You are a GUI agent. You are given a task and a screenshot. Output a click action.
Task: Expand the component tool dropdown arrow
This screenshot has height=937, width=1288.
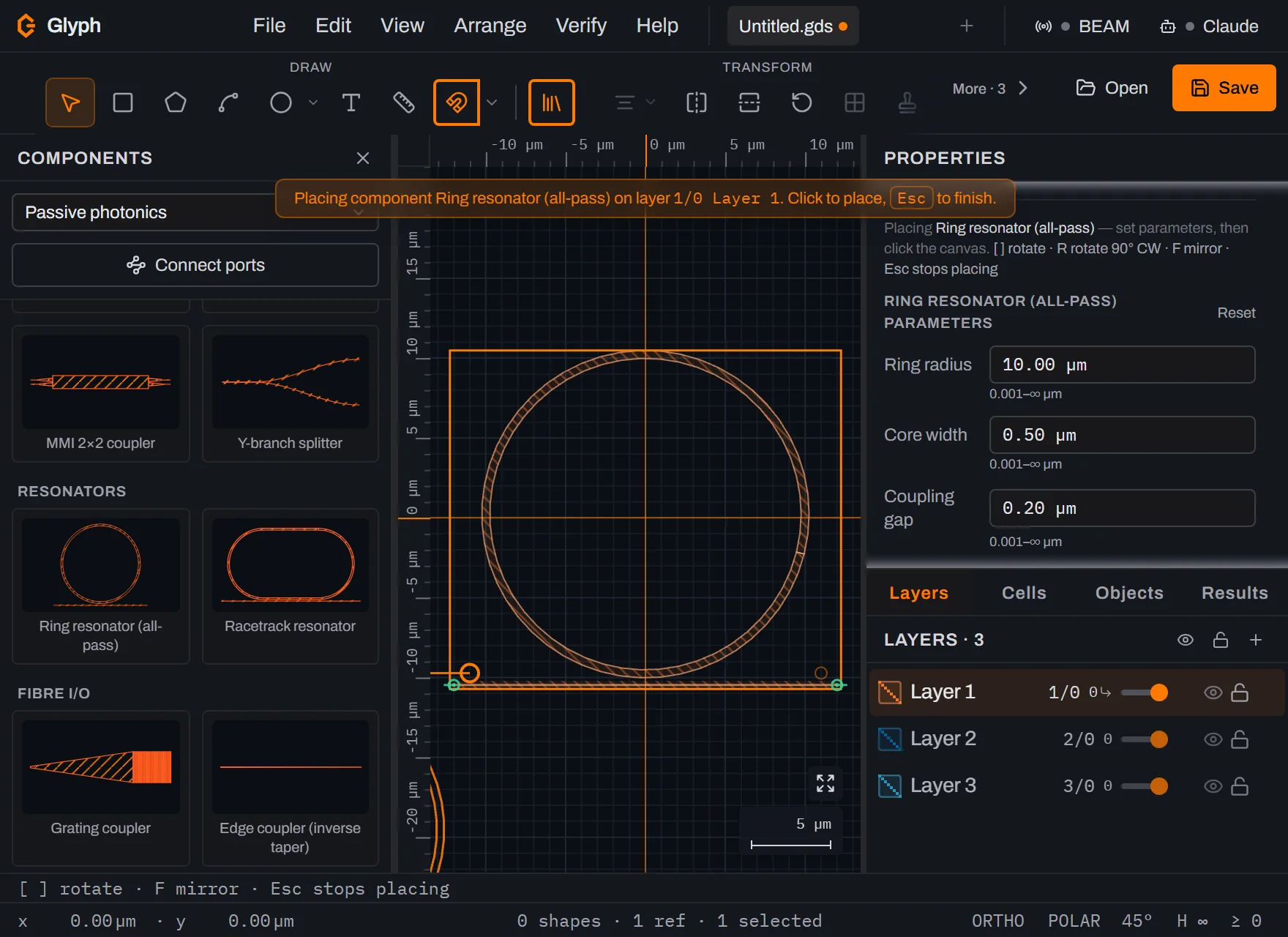coord(492,102)
